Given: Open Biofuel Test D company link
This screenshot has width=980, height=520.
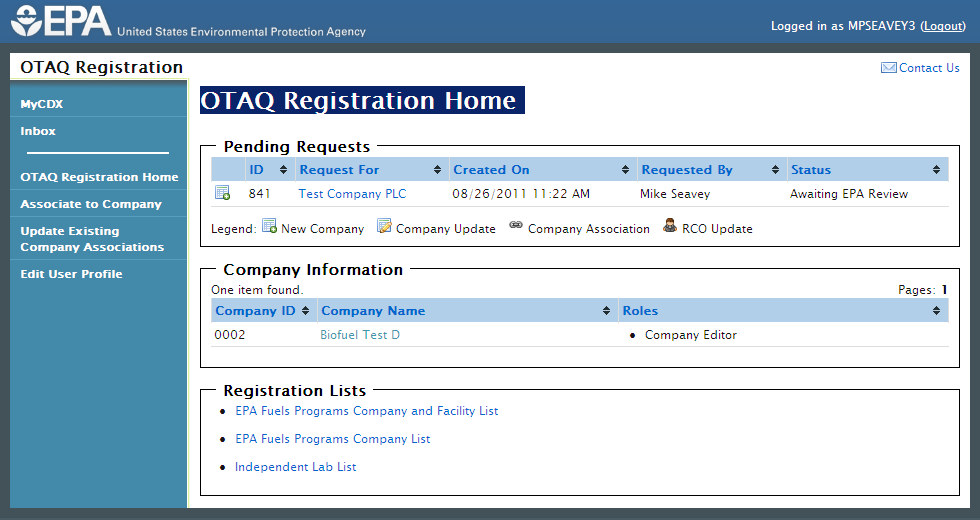Looking at the screenshot, I should (x=359, y=334).
